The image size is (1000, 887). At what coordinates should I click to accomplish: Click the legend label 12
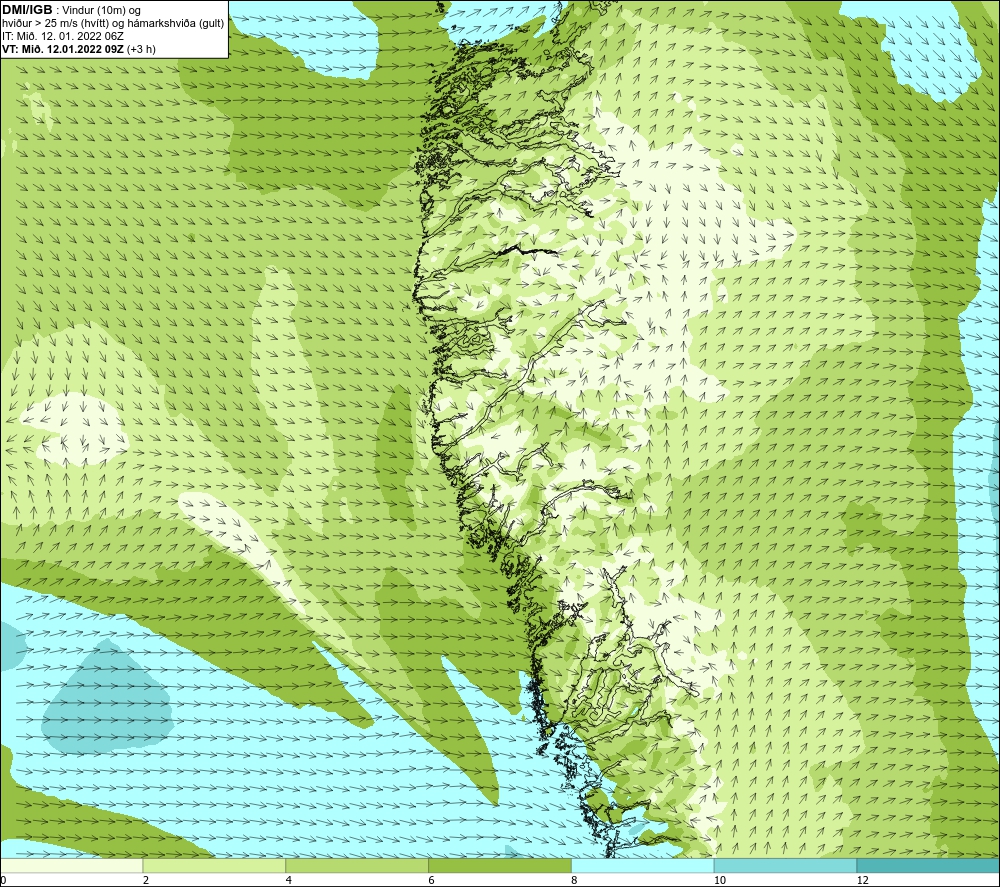click(x=863, y=880)
